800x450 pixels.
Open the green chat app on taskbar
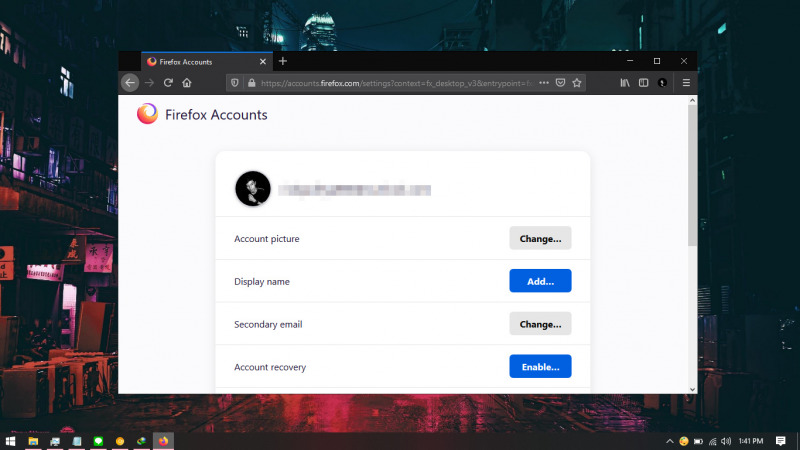click(x=98, y=441)
